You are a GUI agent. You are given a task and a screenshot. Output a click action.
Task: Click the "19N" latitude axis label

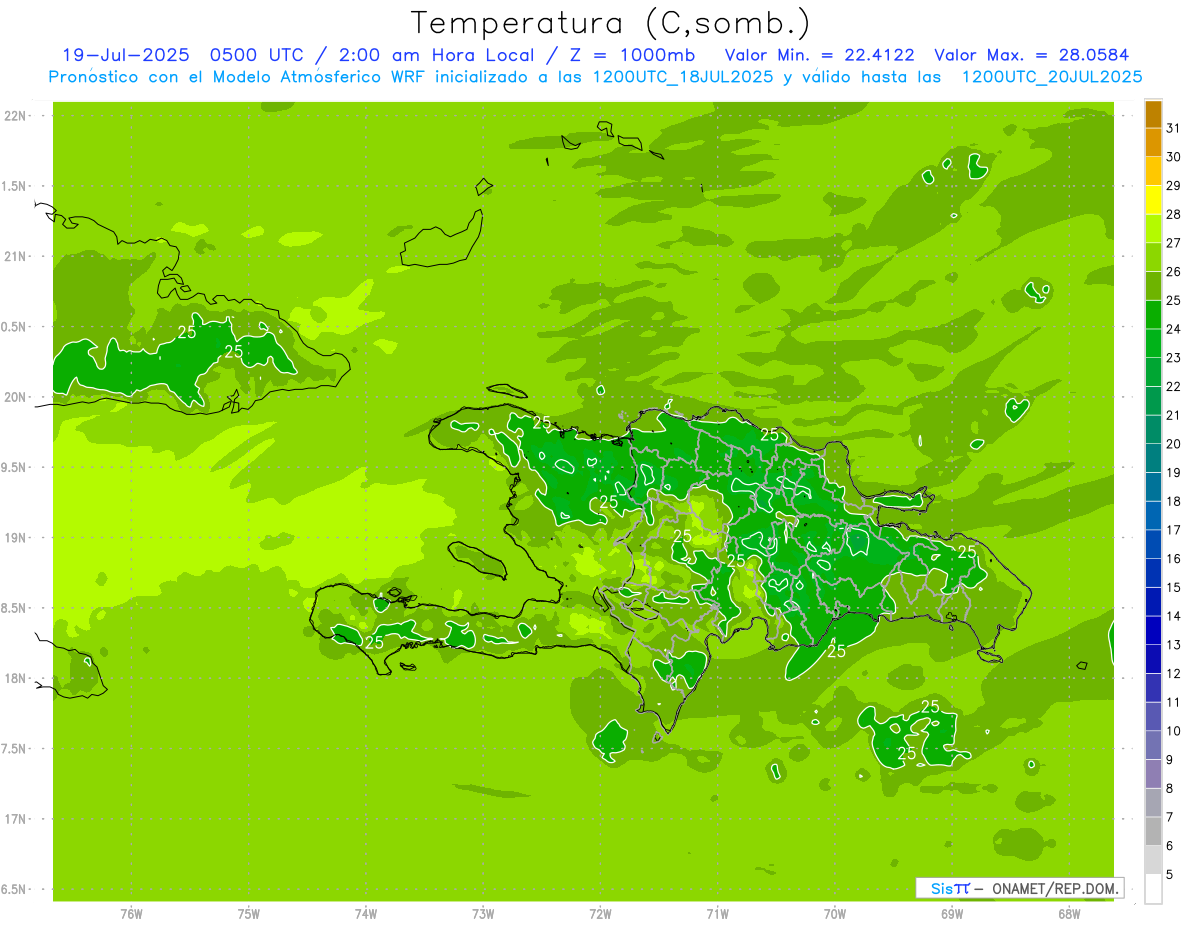(16, 538)
